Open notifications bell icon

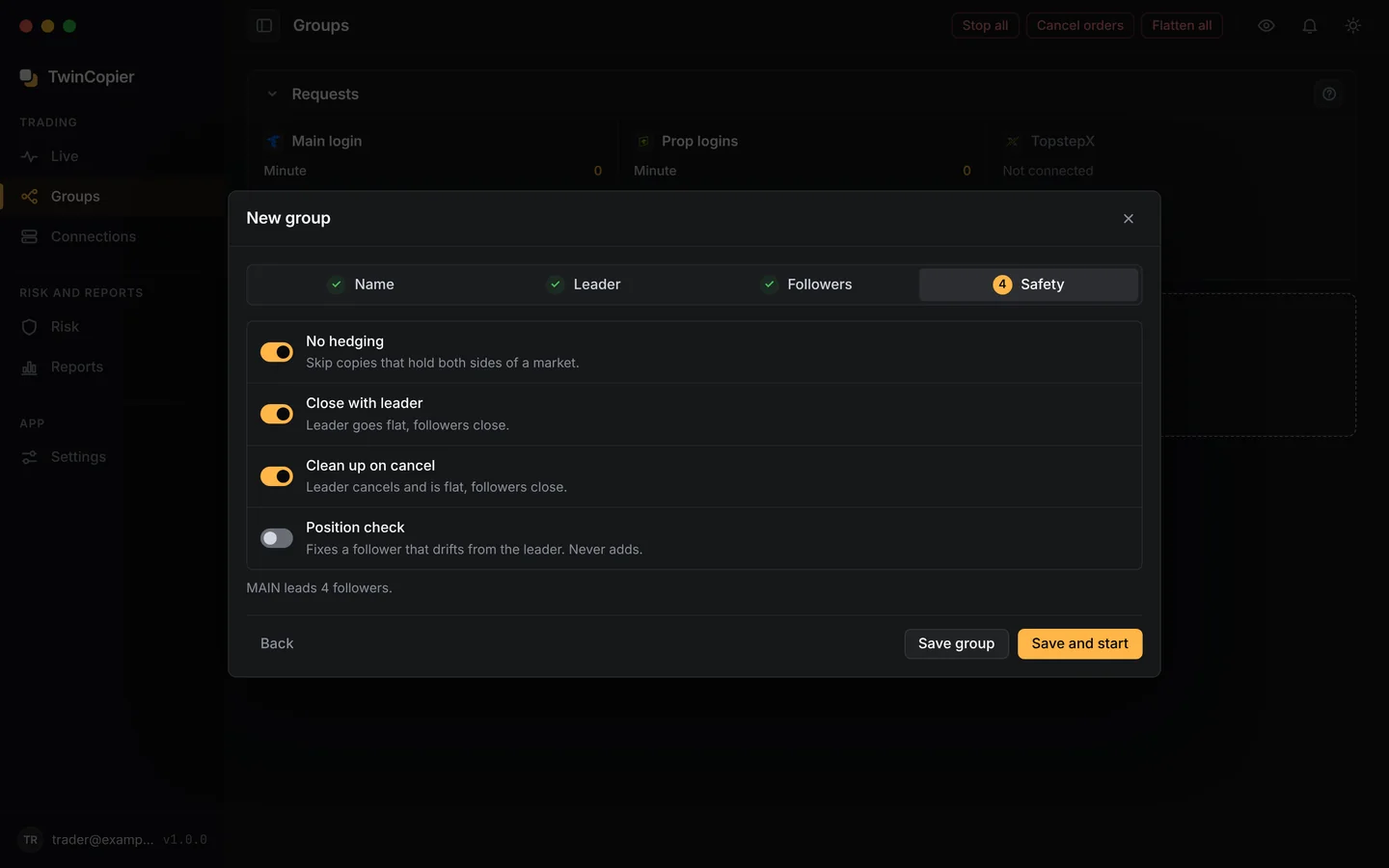coord(1310,26)
